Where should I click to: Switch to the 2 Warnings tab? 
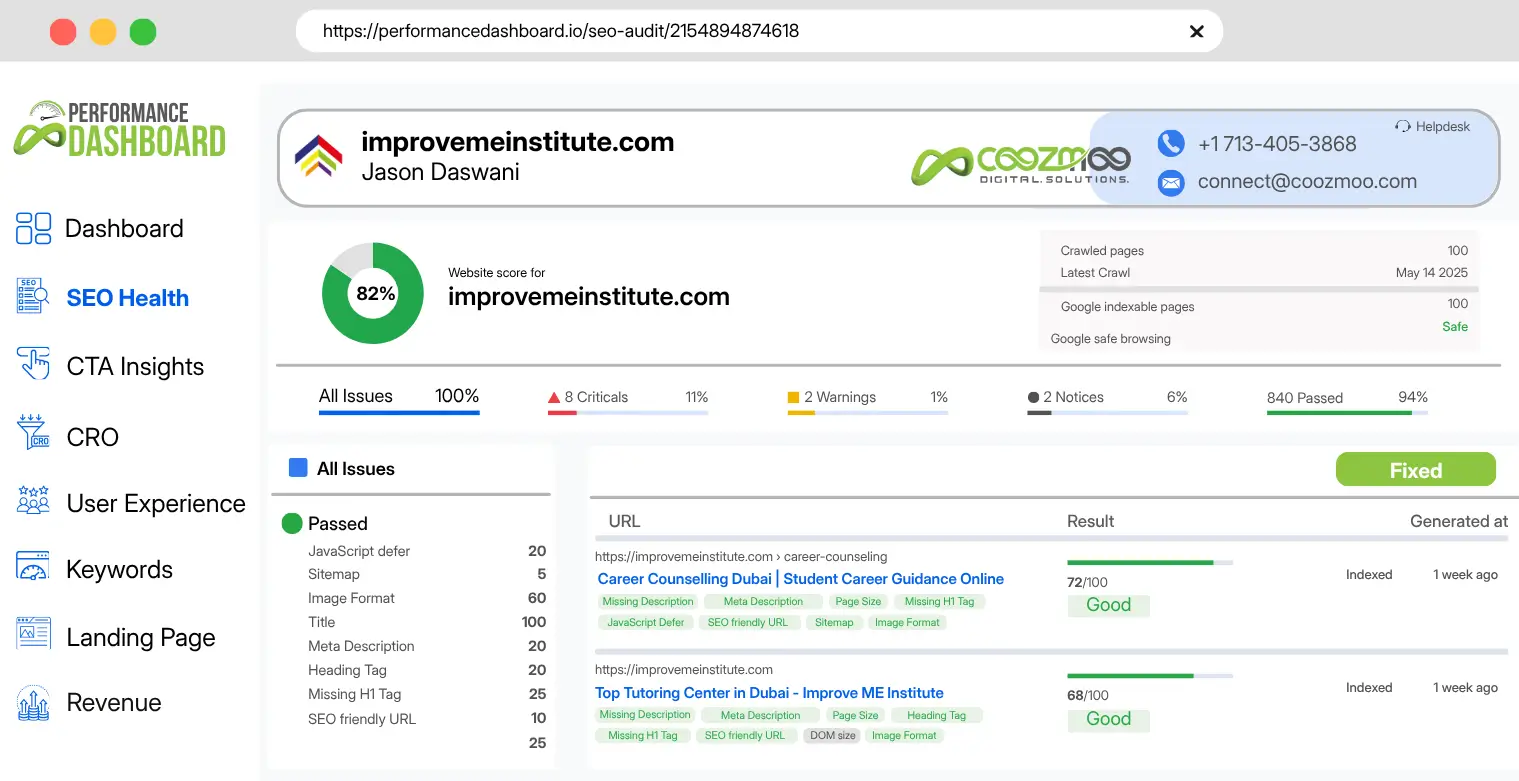tap(868, 399)
